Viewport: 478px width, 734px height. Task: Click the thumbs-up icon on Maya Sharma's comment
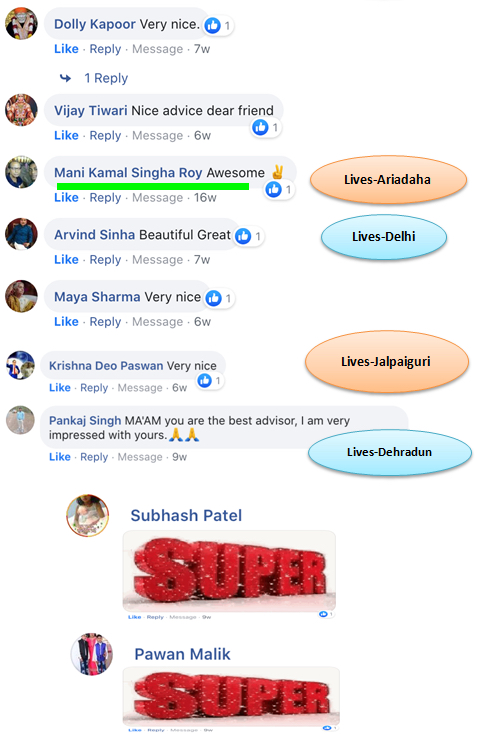[x=213, y=298]
